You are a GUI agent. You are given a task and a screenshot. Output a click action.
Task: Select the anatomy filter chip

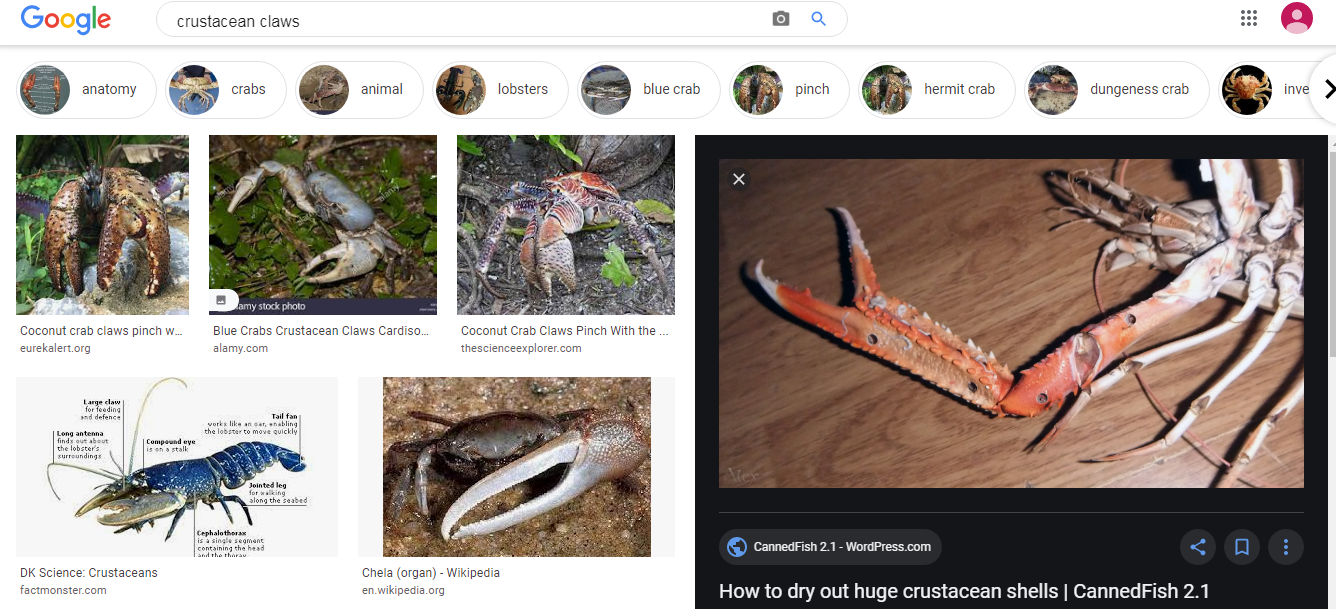[87, 89]
